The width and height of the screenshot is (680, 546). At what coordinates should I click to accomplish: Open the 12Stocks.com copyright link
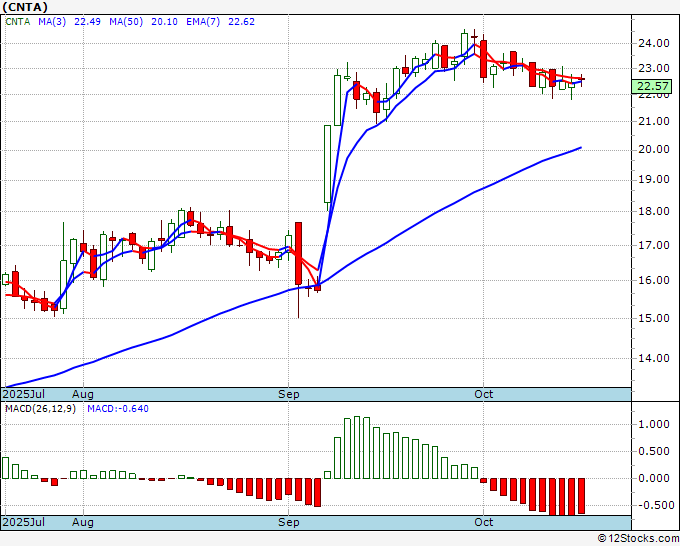[638, 539]
